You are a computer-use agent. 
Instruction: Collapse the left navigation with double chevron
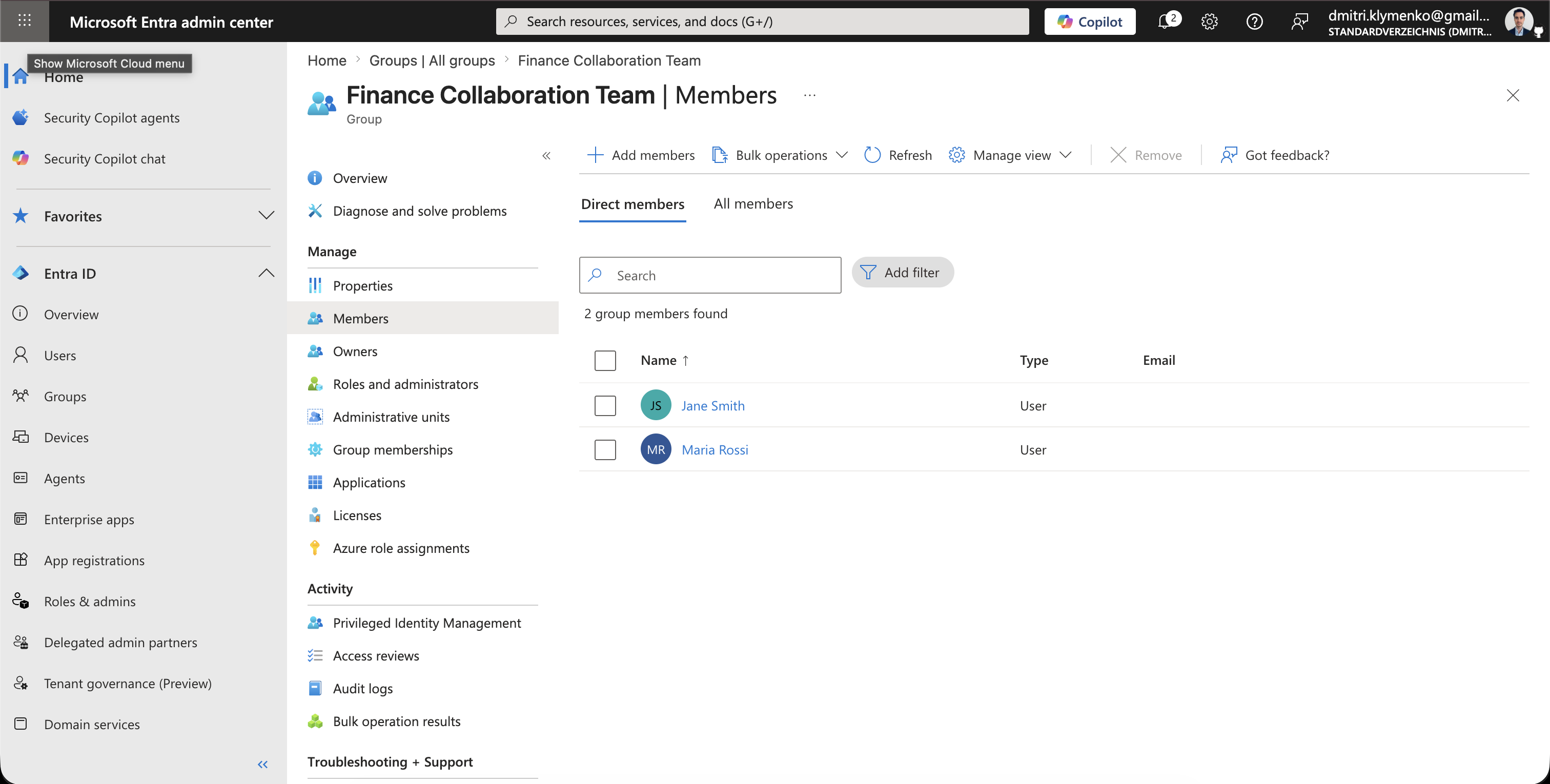tap(262, 765)
